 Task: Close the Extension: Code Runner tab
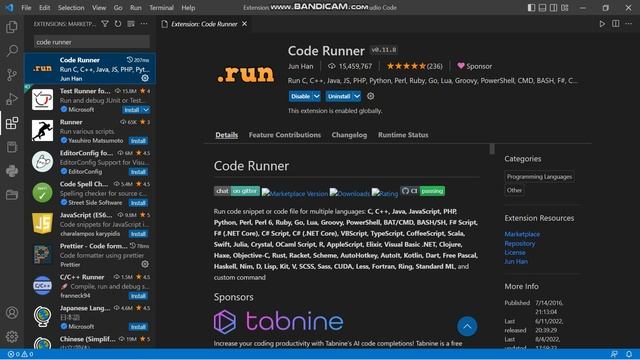244,24
